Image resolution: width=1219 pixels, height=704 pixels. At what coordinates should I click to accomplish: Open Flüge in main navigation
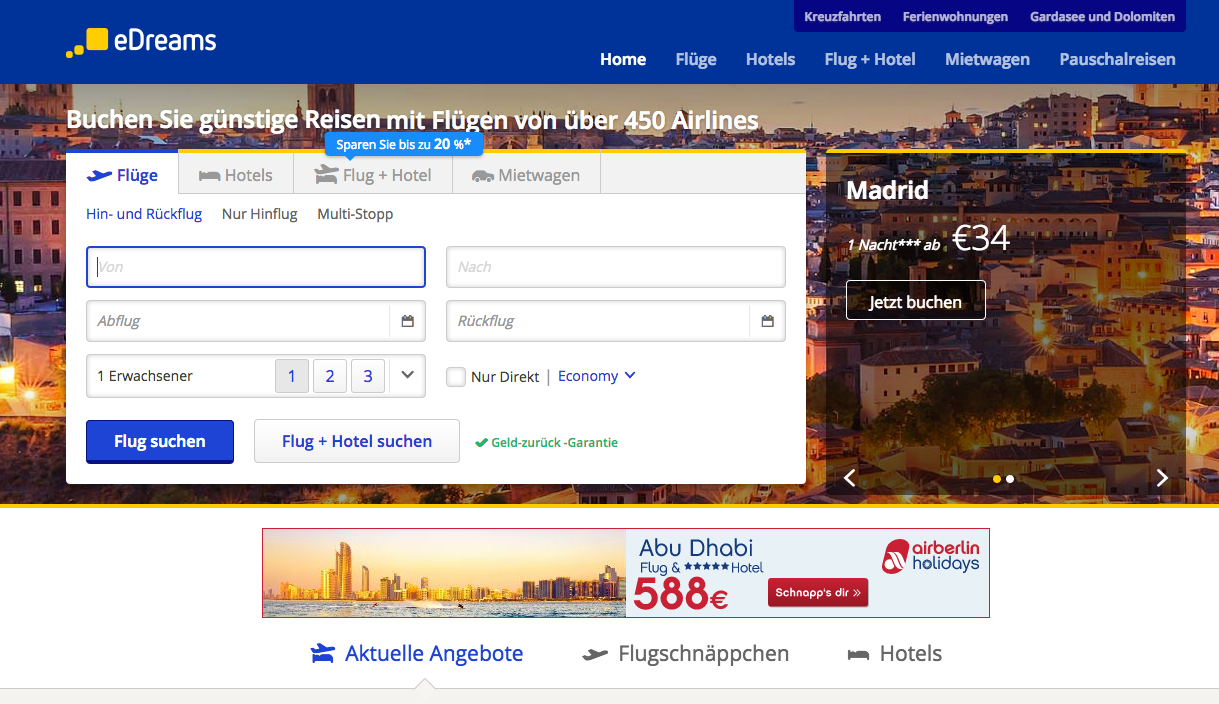coord(696,59)
